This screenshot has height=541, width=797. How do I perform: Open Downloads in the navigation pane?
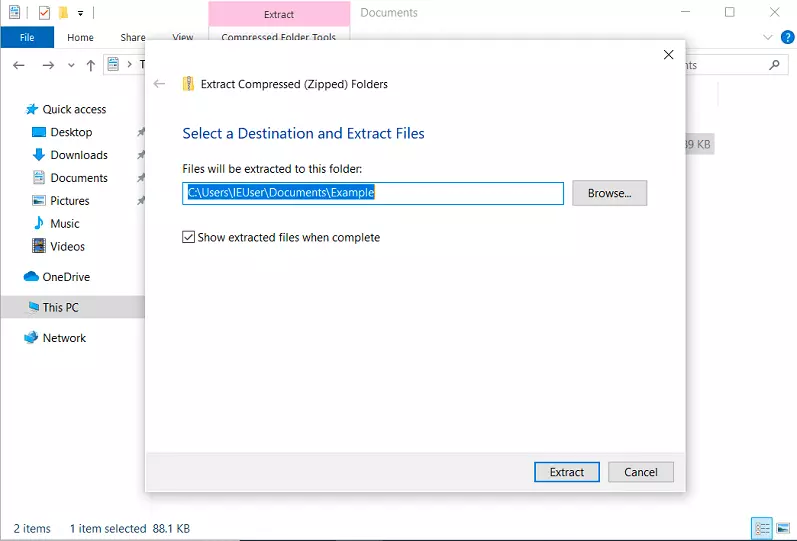click(79, 155)
